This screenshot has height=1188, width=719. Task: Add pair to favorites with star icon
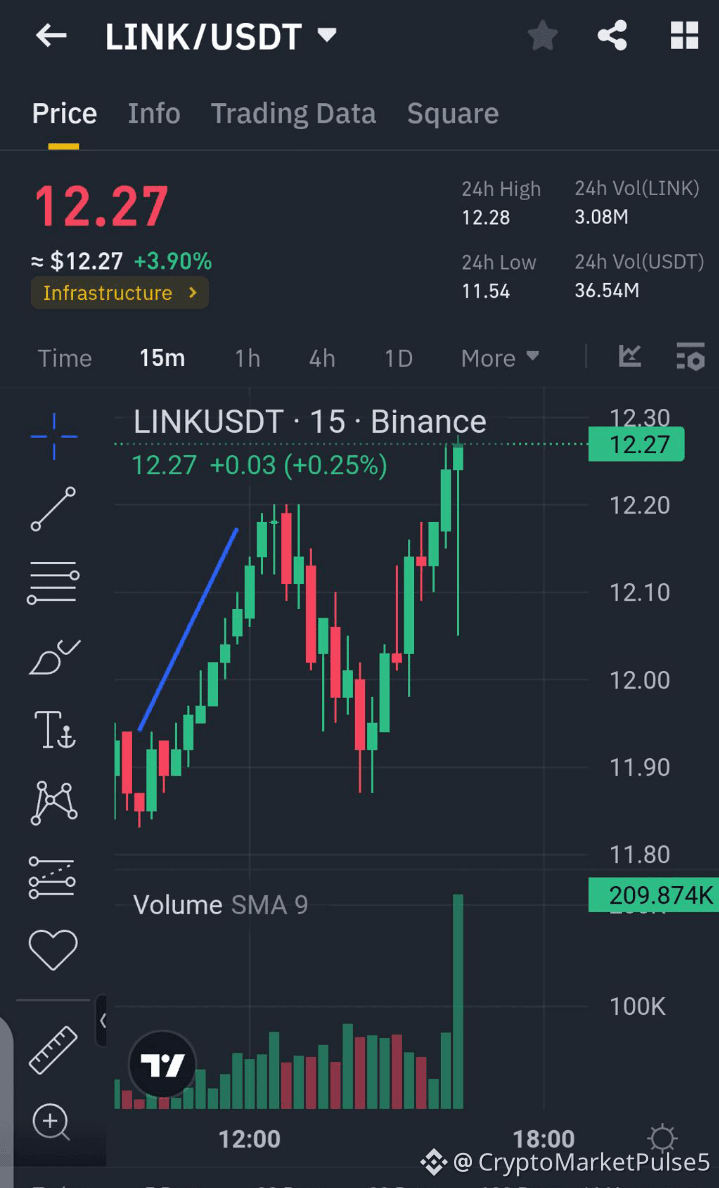click(542, 36)
